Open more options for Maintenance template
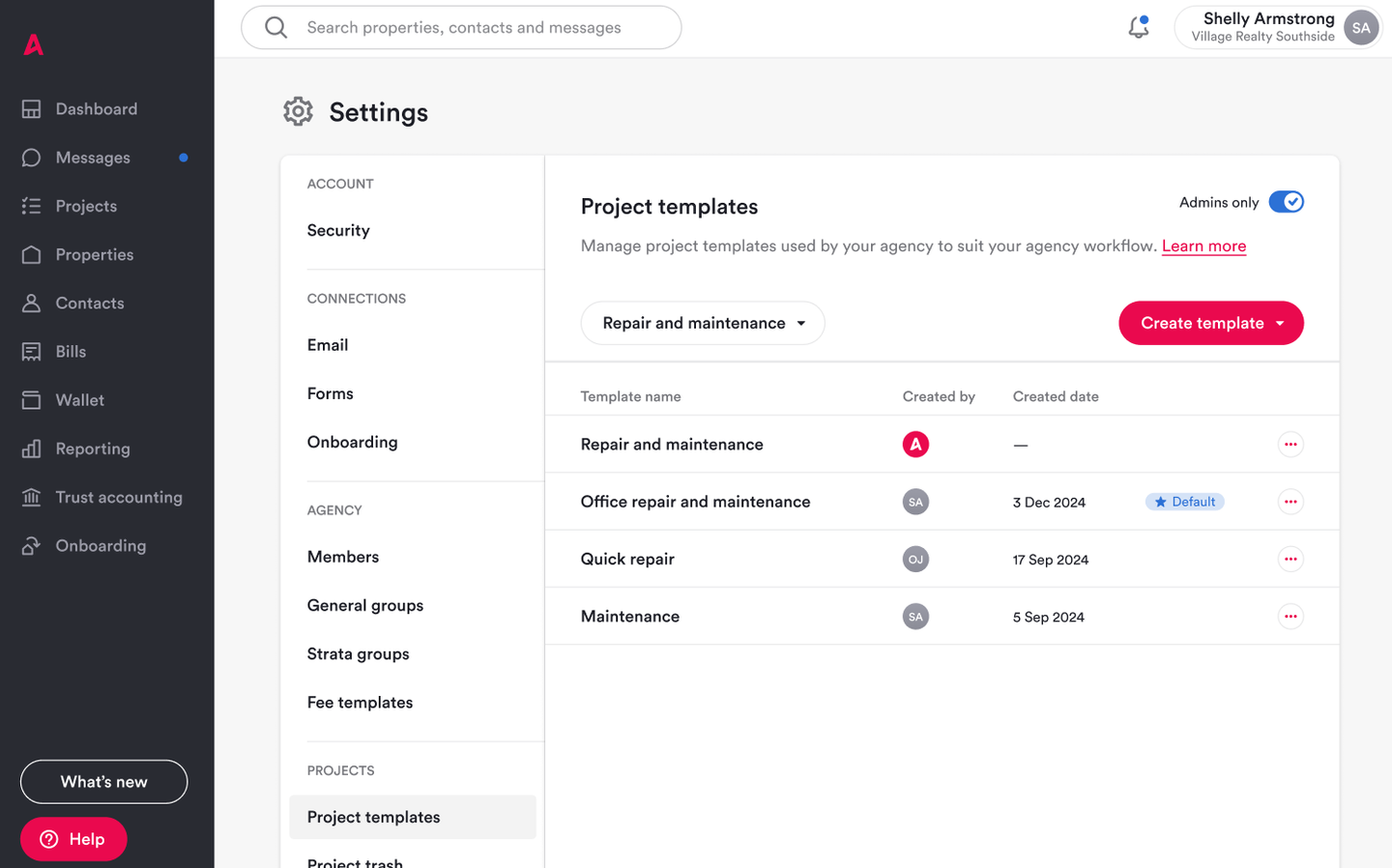This screenshot has width=1392, height=868. pos(1290,617)
